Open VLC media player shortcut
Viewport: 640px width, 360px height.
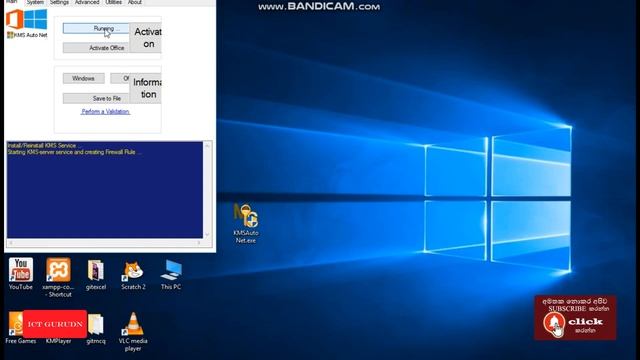pyautogui.click(x=133, y=331)
